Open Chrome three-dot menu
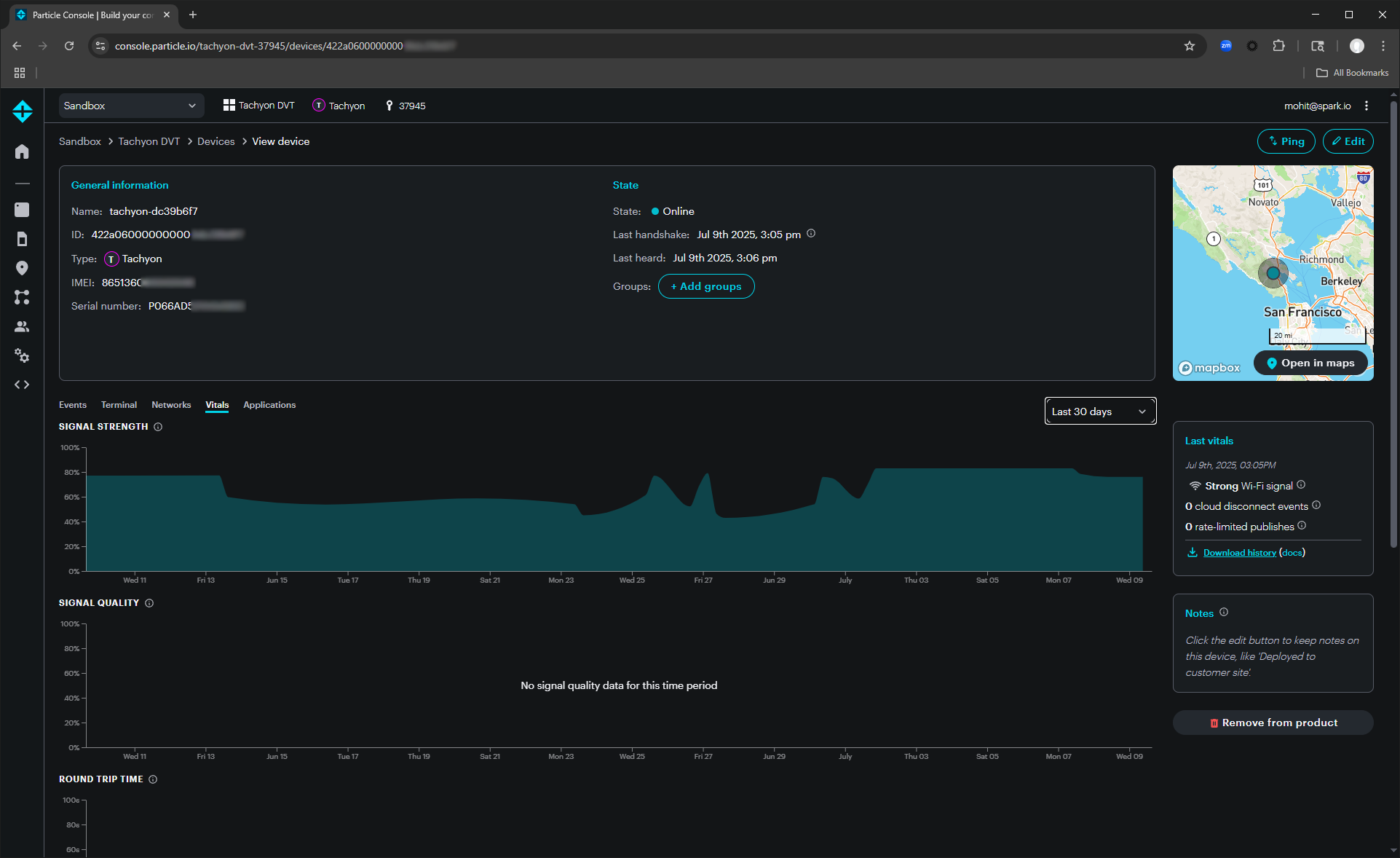Screen dimensions: 1400x858 click(1383, 46)
